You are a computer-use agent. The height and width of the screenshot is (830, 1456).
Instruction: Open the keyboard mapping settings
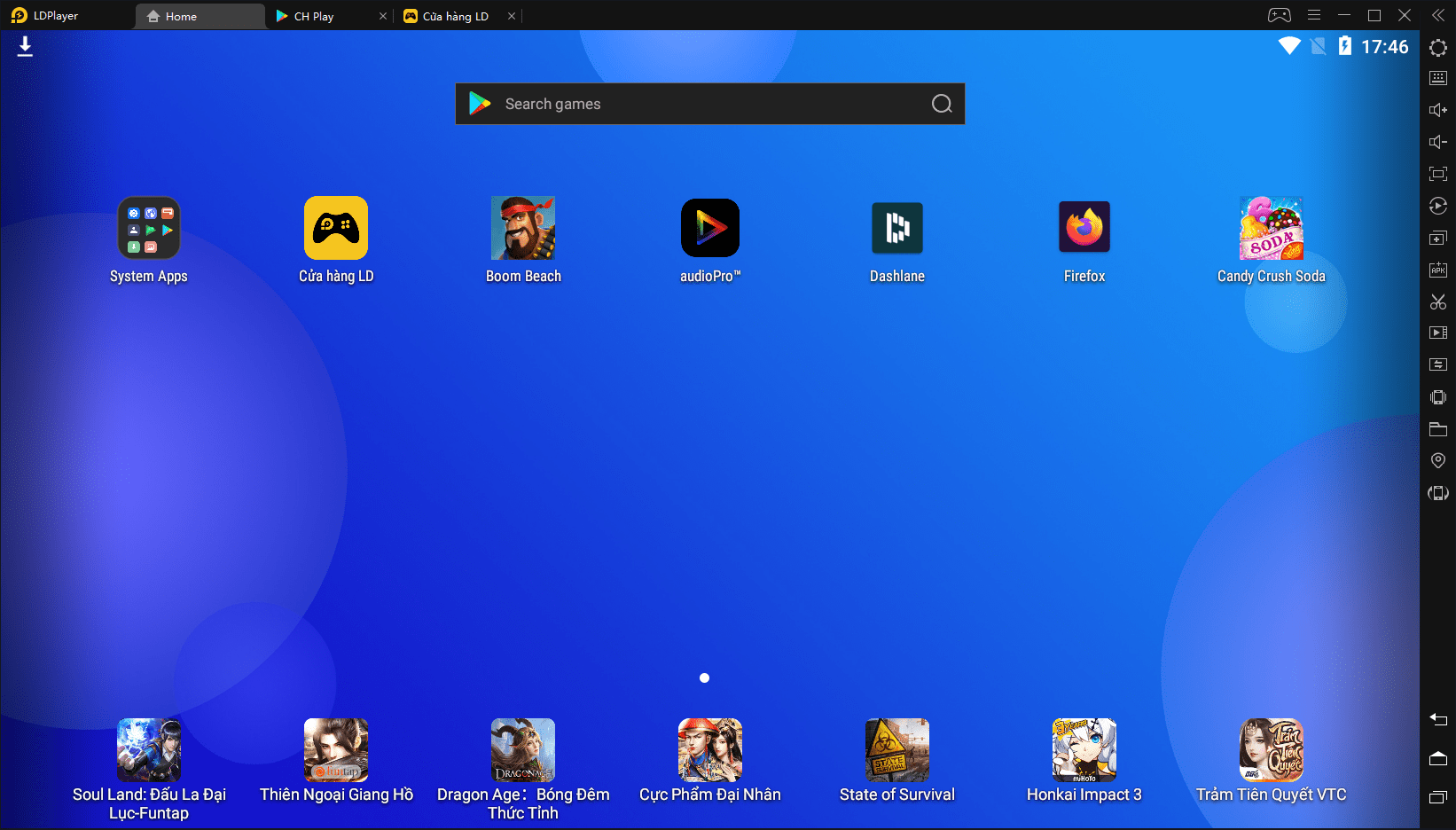[1438, 77]
